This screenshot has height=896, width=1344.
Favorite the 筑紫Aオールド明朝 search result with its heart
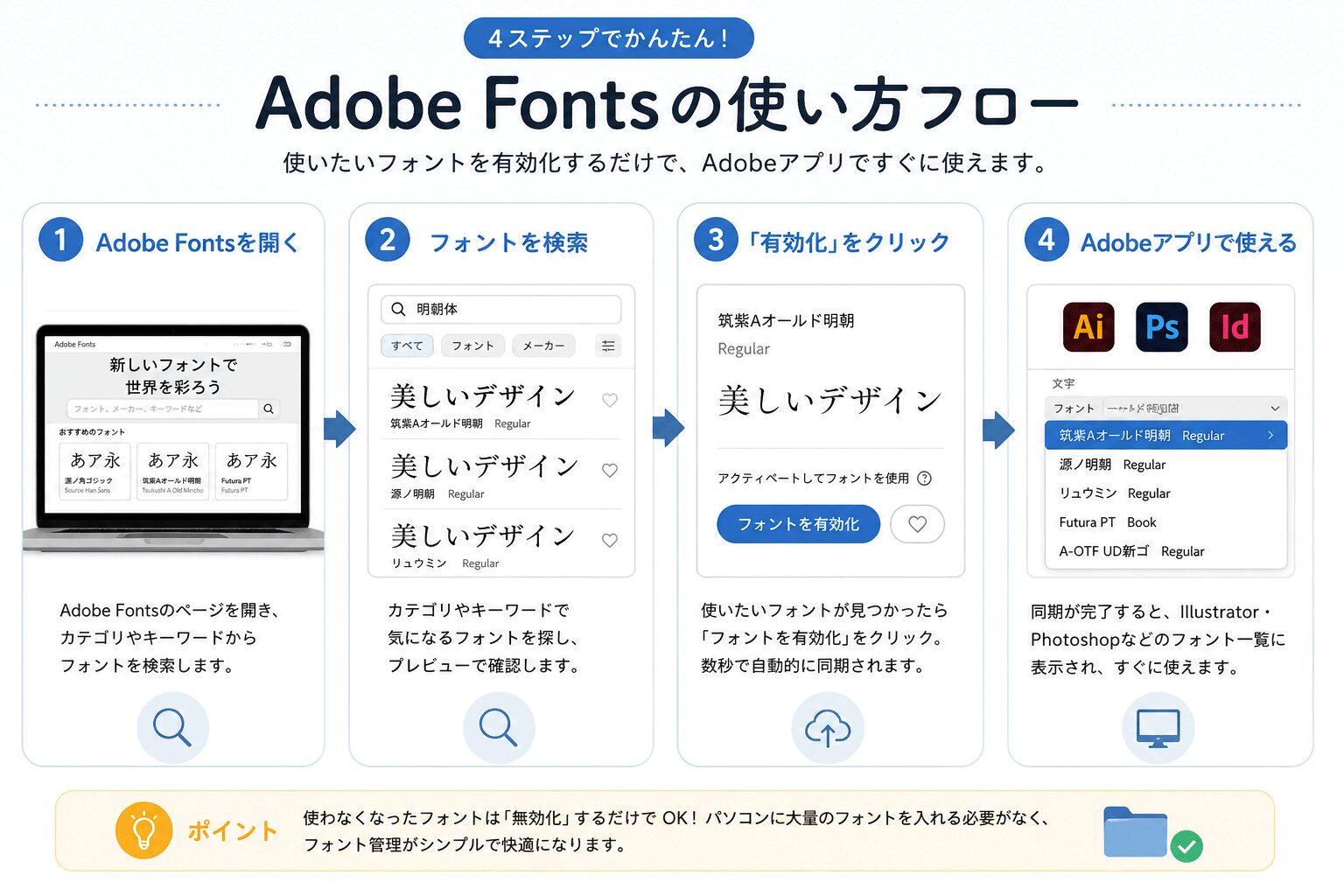click(x=610, y=400)
